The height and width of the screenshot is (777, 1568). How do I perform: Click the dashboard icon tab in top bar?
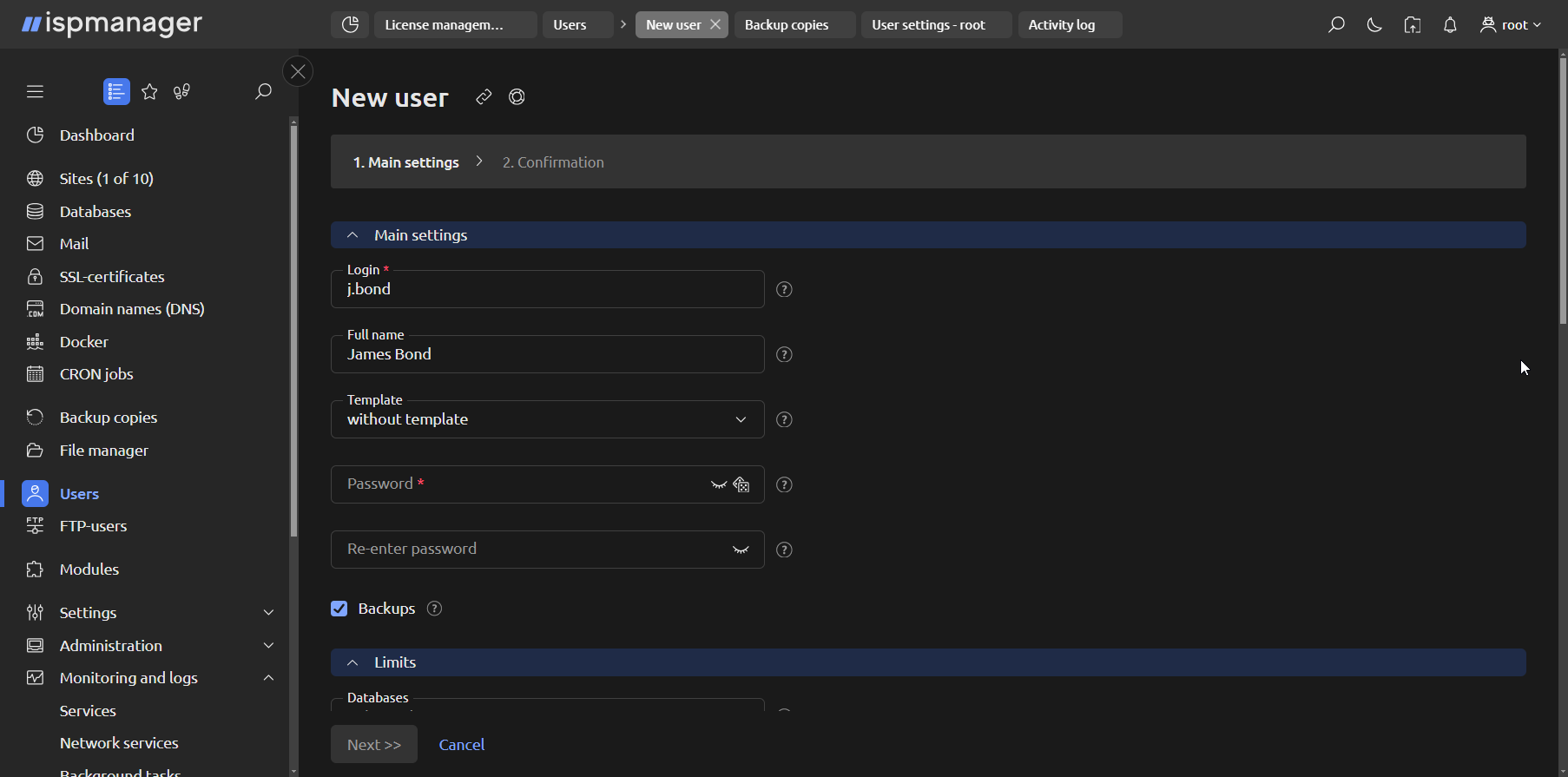coord(350,25)
